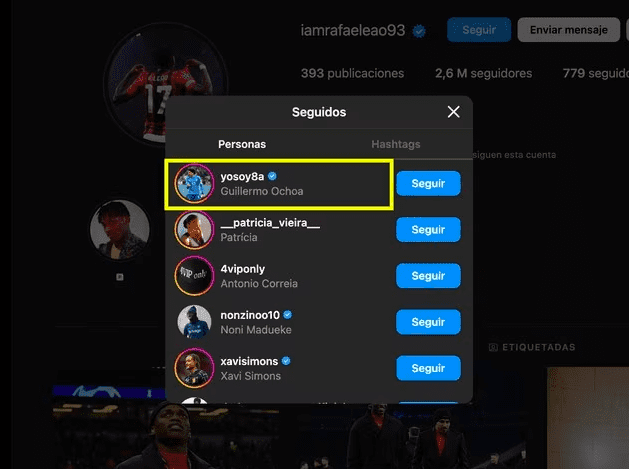Click Noni Madueke profile picture
The image size is (629, 469).
[x=194, y=322]
